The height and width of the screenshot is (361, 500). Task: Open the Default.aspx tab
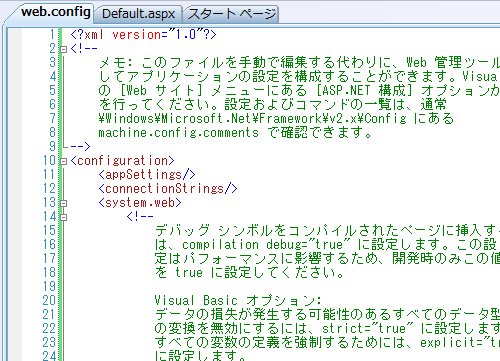click(x=138, y=14)
